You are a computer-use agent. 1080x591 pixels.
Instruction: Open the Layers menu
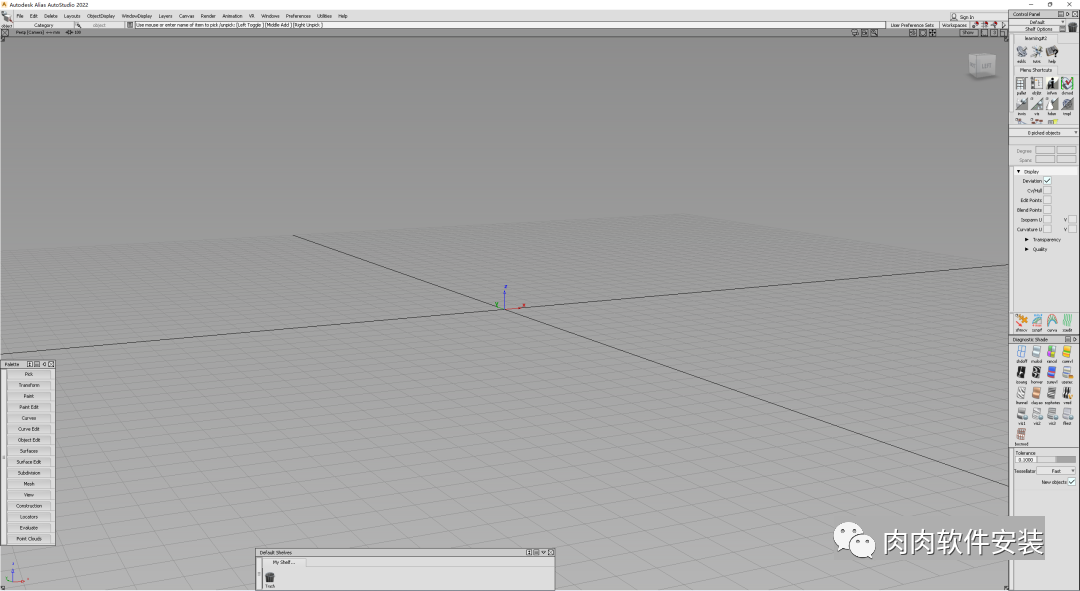(x=165, y=16)
